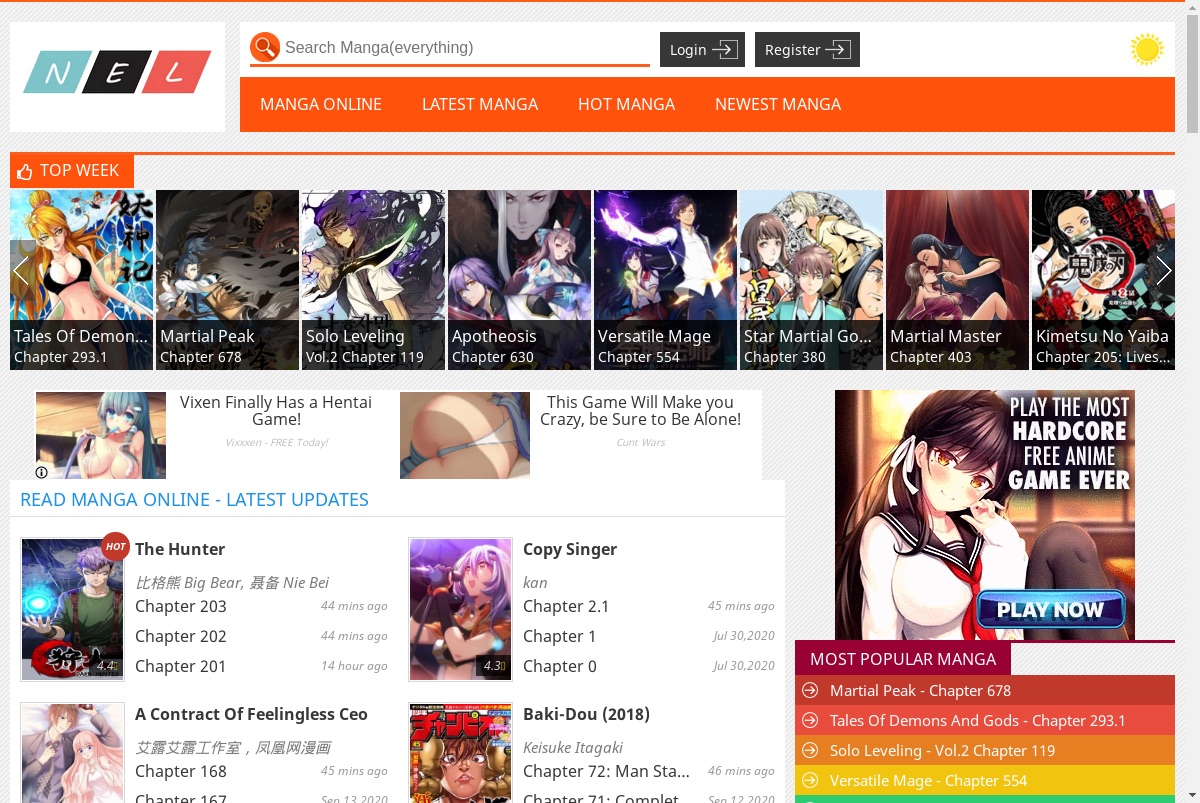Open LATEST MANGA menu item

tap(480, 104)
